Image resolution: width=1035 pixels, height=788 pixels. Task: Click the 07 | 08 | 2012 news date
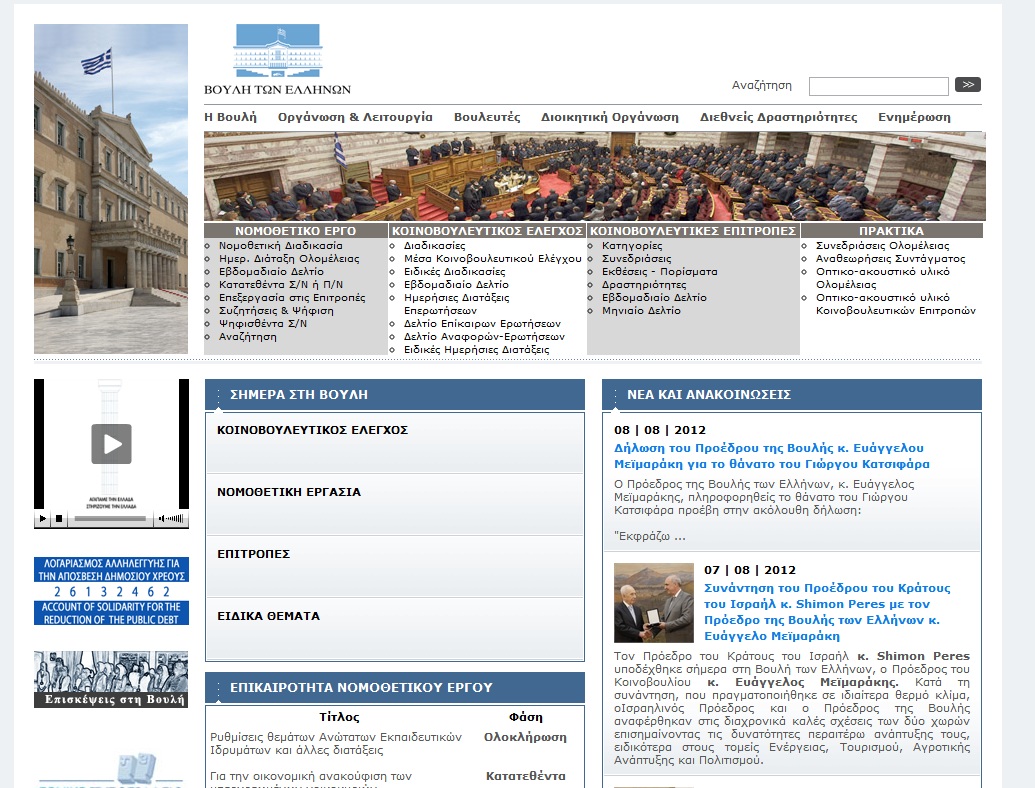(x=750, y=570)
